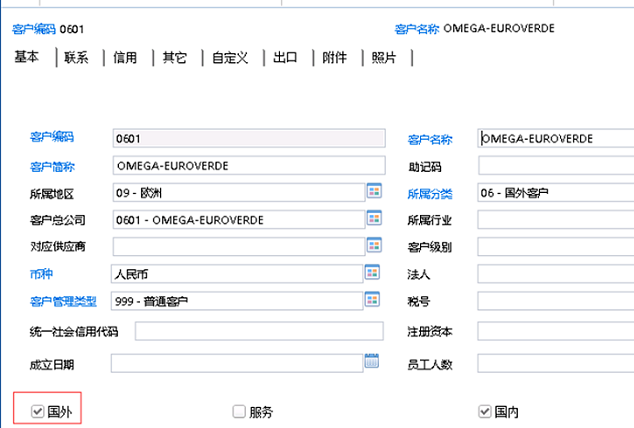The image size is (634, 428).
Task: Open the lookup icon for 客户管理类型
Action: [372, 299]
